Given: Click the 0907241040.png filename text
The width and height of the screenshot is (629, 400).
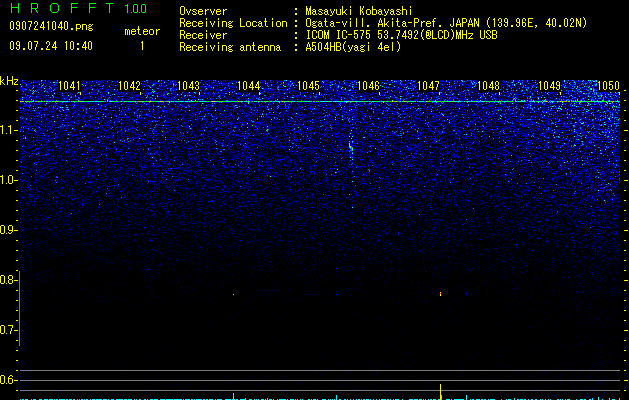Looking at the screenshot, I should pyautogui.click(x=51, y=26).
